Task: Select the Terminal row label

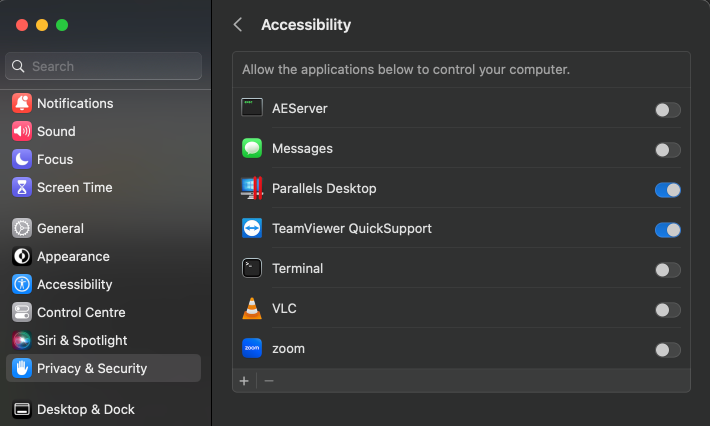Action: click(x=297, y=268)
